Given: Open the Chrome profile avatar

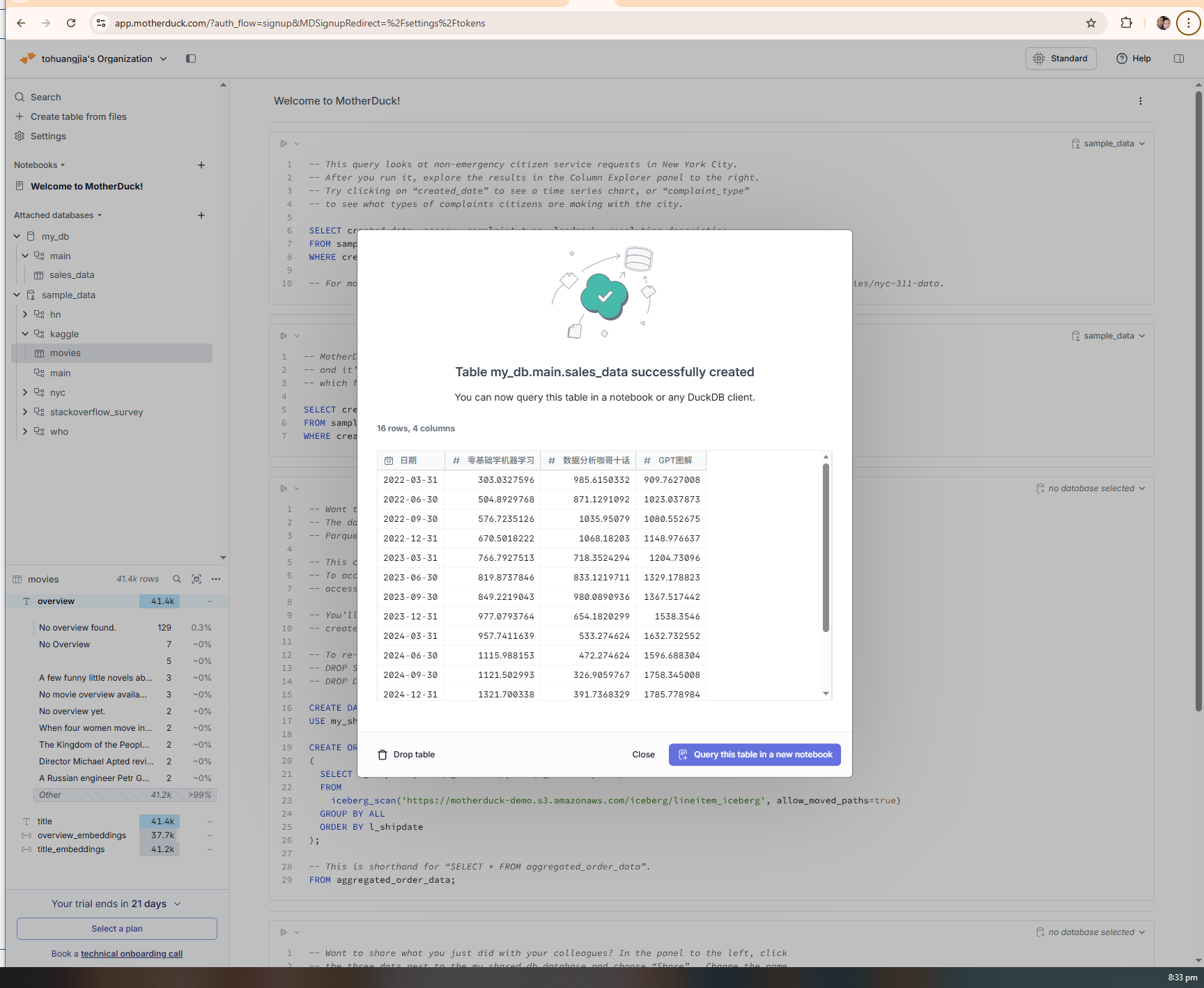Looking at the screenshot, I should click(x=1164, y=23).
